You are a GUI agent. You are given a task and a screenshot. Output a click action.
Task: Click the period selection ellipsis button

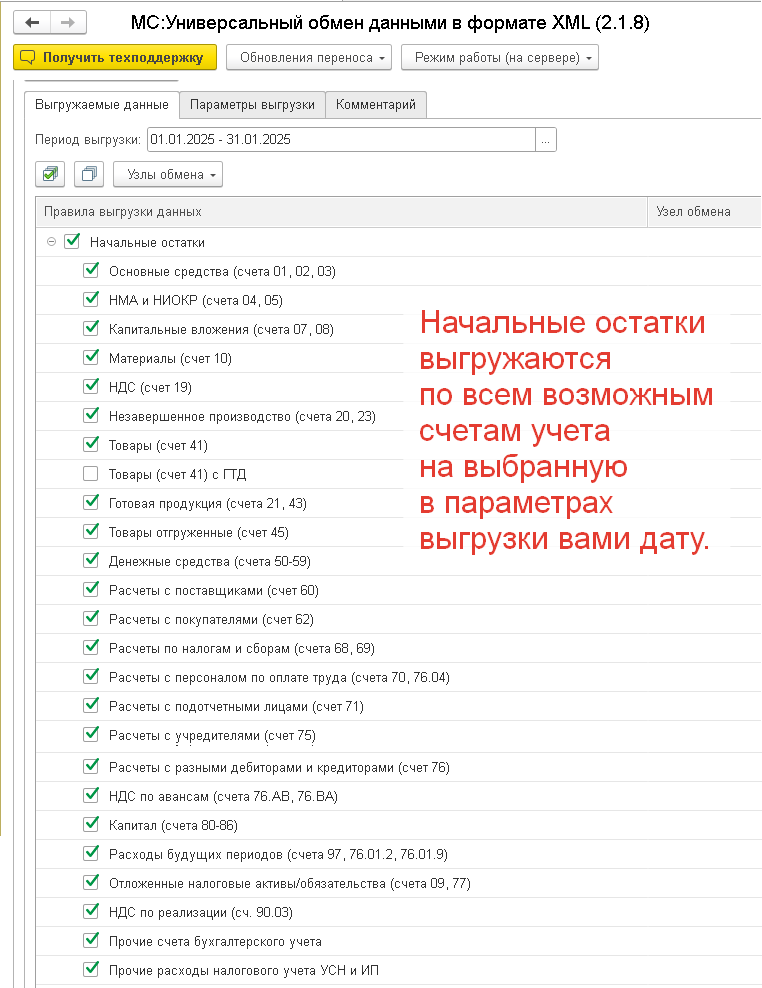[x=546, y=139]
